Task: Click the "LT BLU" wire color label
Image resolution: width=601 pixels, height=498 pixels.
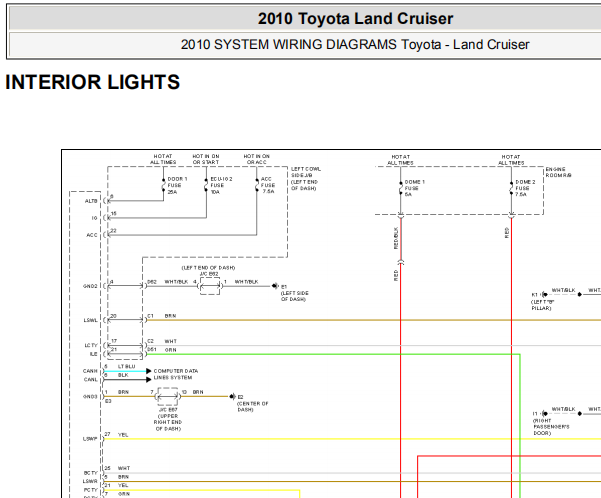Action: pyautogui.click(x=126, y=367)
